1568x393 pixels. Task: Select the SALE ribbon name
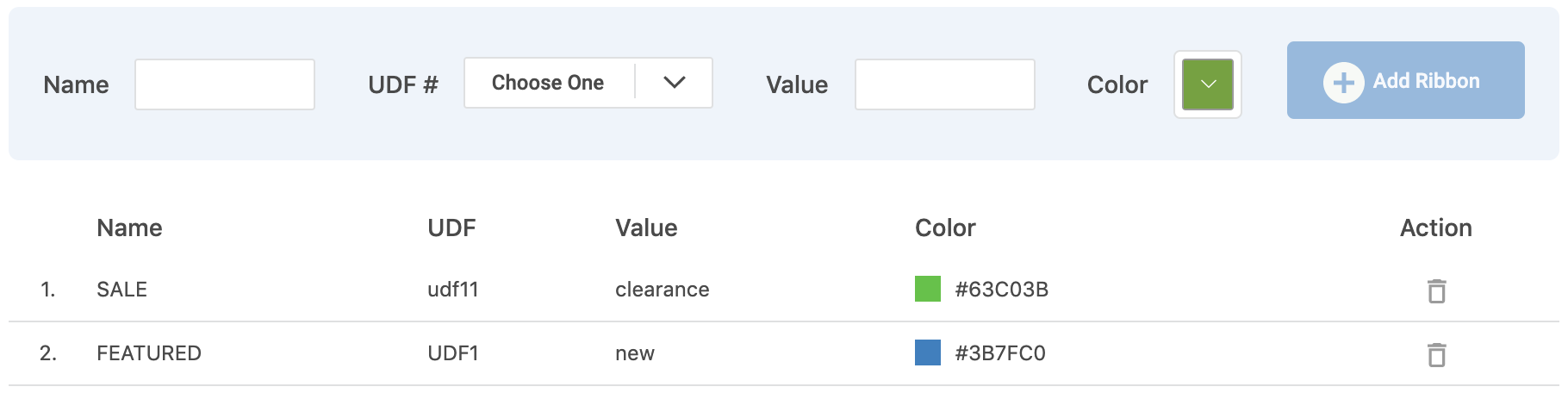click(121, 290)
